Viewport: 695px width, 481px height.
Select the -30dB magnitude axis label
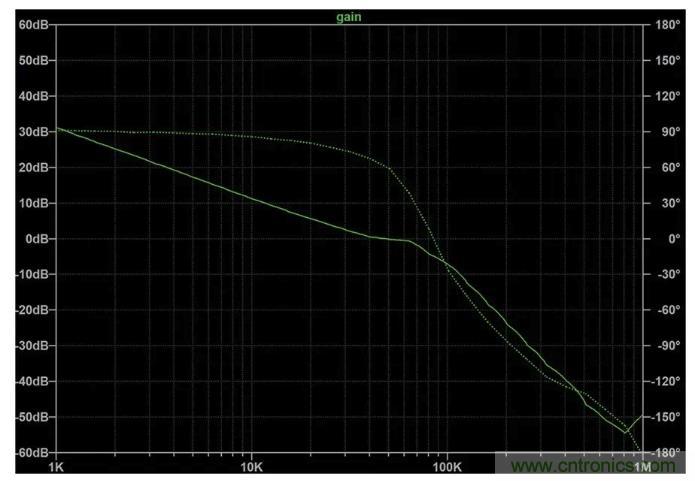(31, 346)
